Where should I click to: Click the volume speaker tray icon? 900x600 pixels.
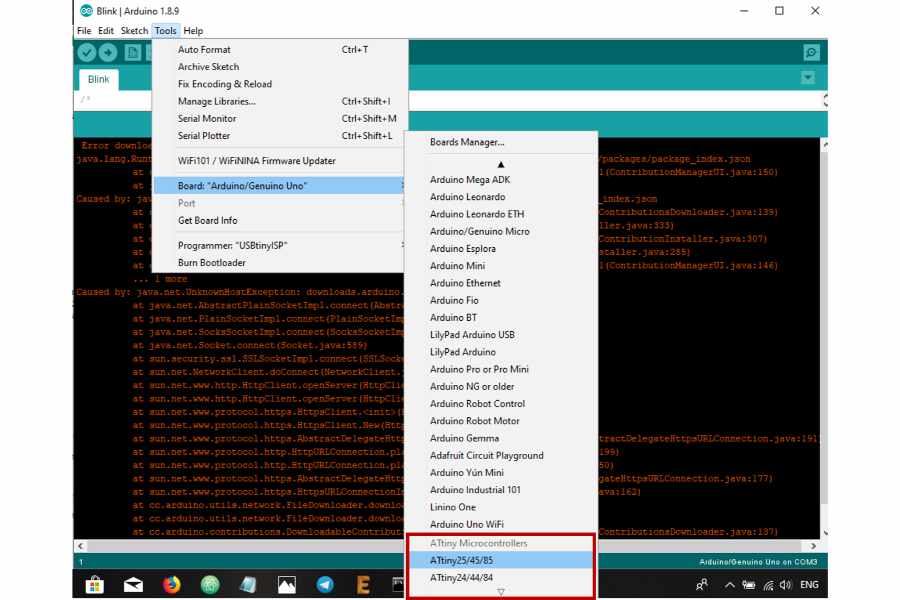click(785, 585)
